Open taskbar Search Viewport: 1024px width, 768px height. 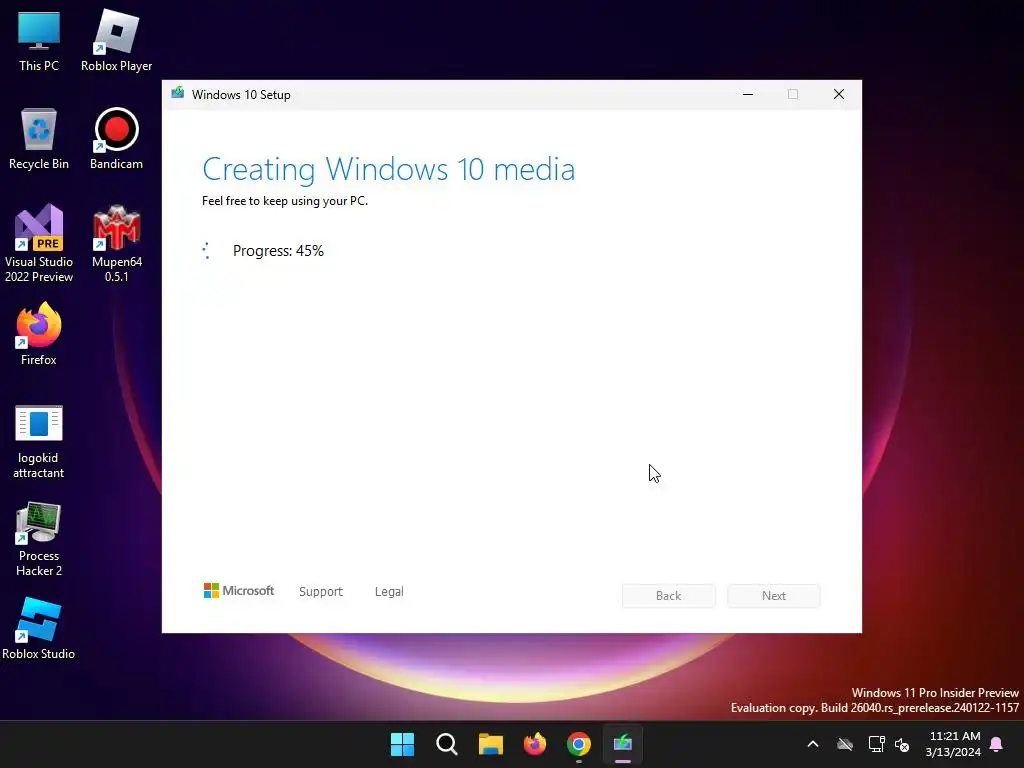[447, 744]
